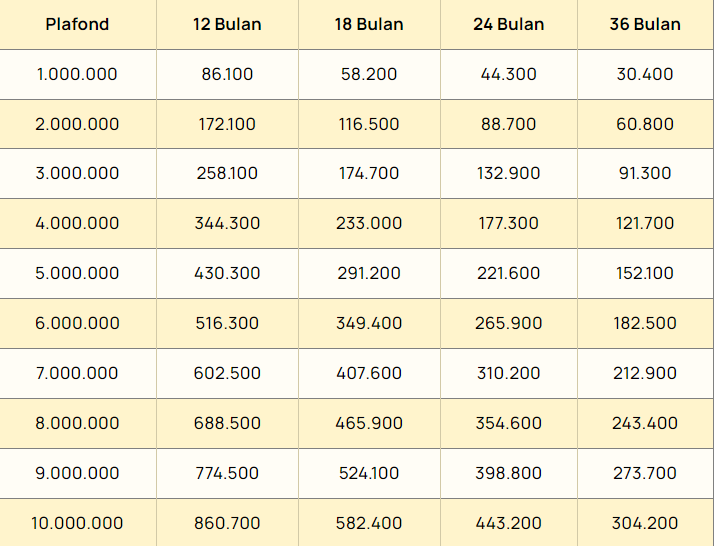Select the 354.600 cell under 24 Bulan
Screen dimensions: 714x546
tap(508, 423)
